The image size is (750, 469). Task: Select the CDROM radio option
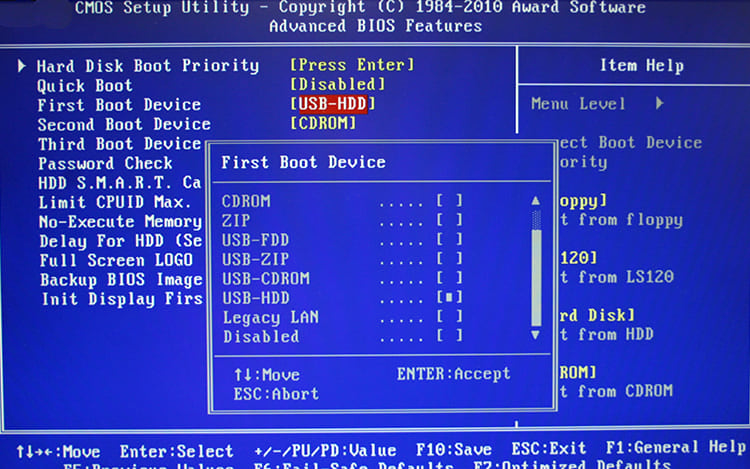[x=449, y=201]
